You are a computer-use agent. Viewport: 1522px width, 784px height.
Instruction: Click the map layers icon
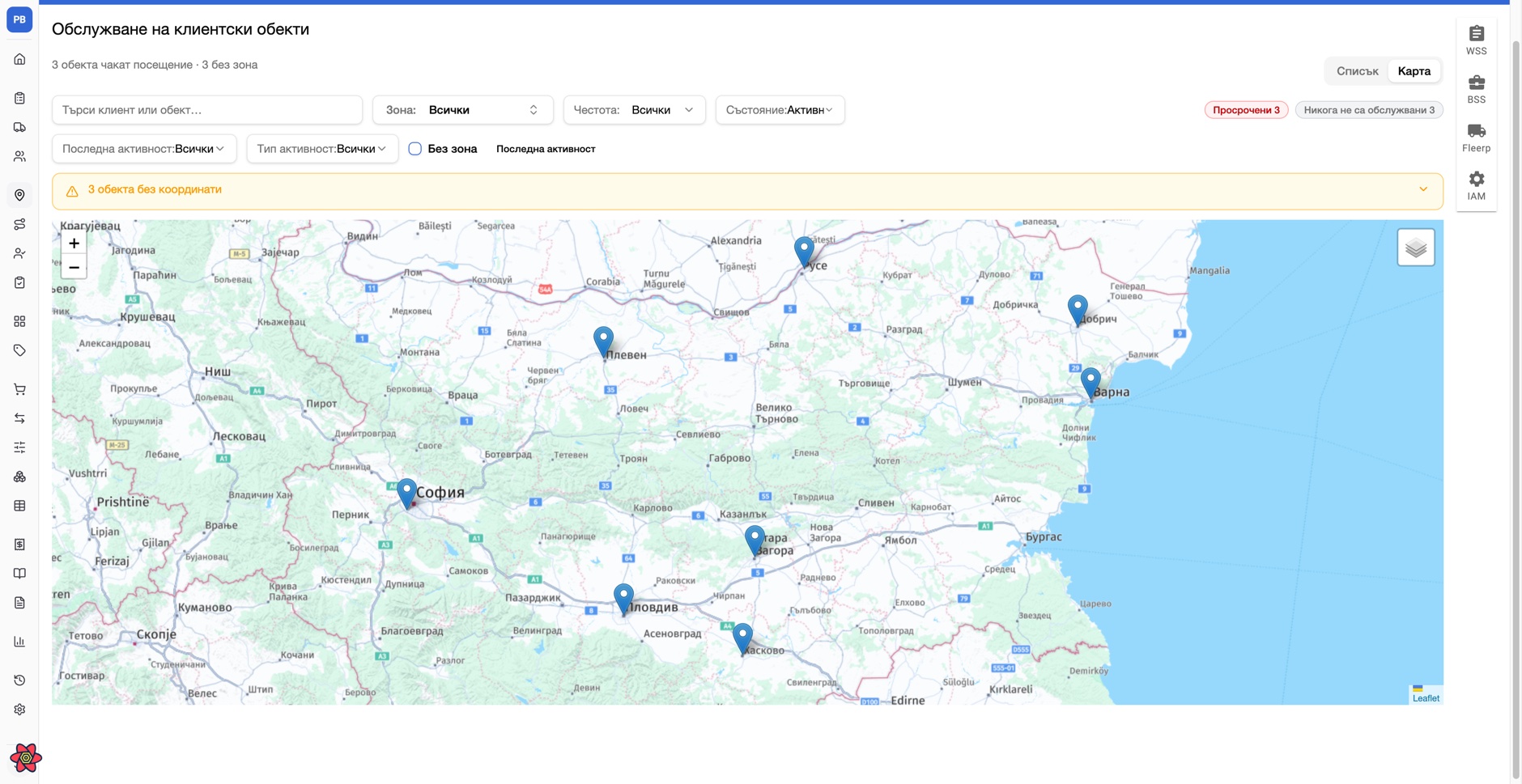tap(1415, 248)
